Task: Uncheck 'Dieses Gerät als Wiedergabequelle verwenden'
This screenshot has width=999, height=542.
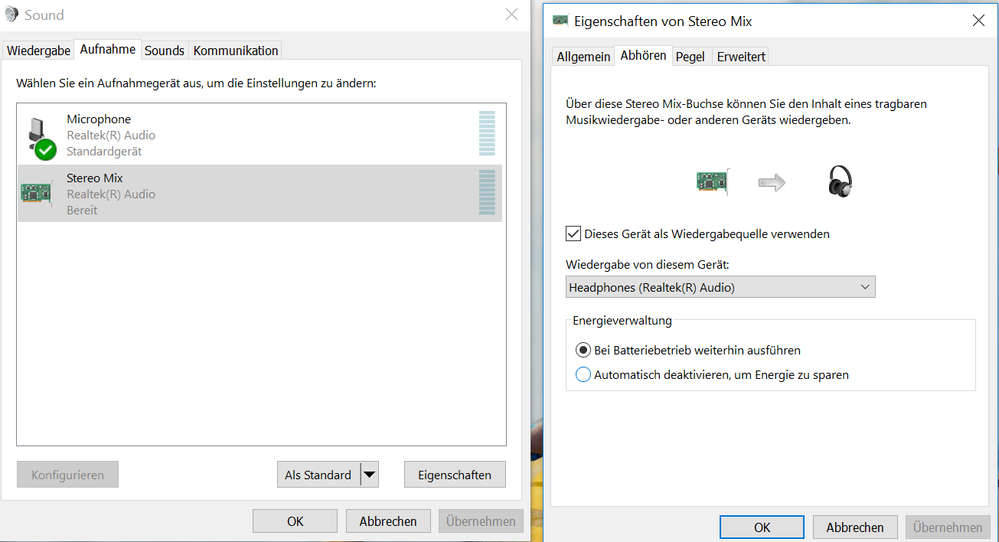Action: tap(574, 234)
